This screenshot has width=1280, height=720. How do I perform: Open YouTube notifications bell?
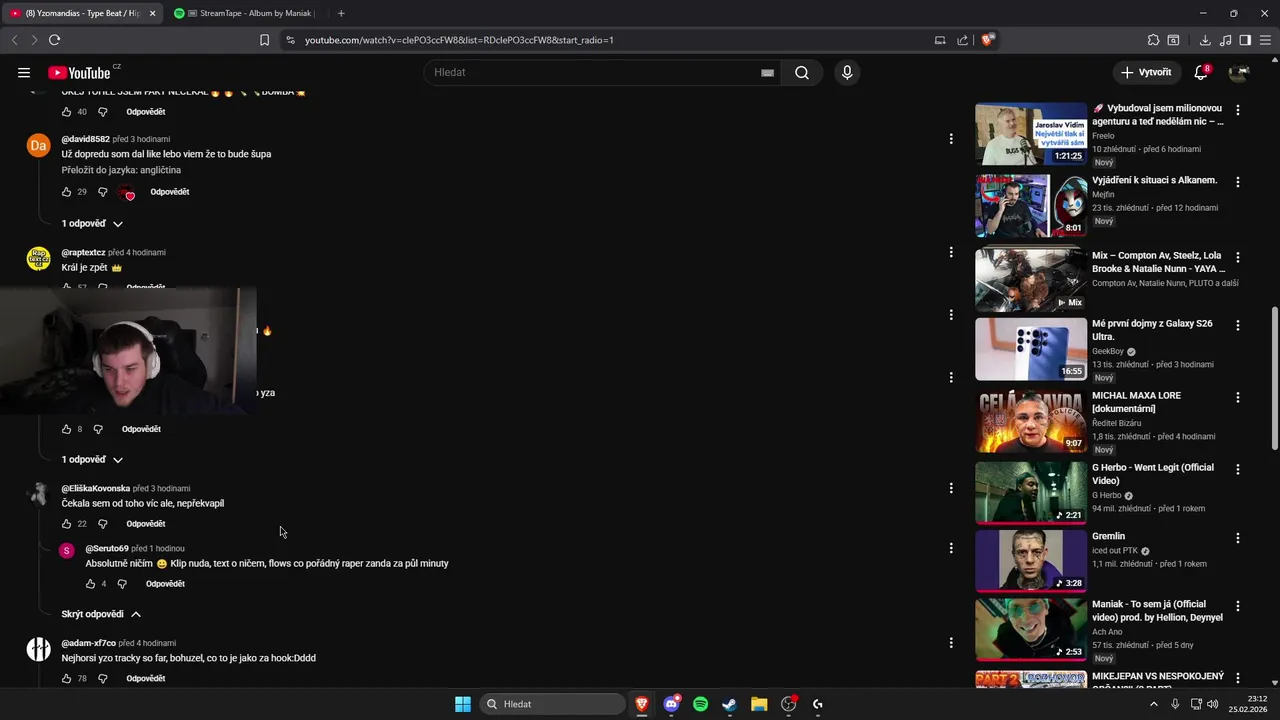(1201, 72)
